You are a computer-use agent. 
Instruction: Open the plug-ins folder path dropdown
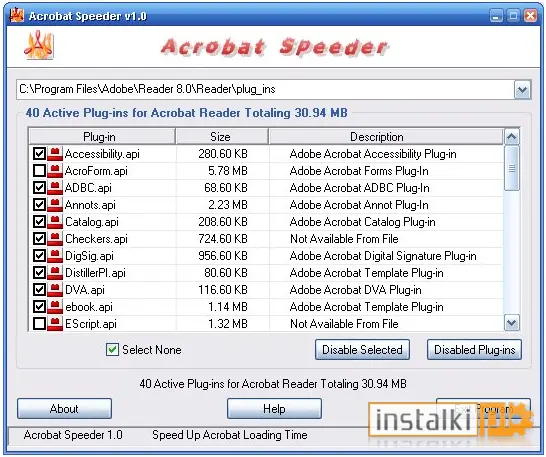pos(522,90)
